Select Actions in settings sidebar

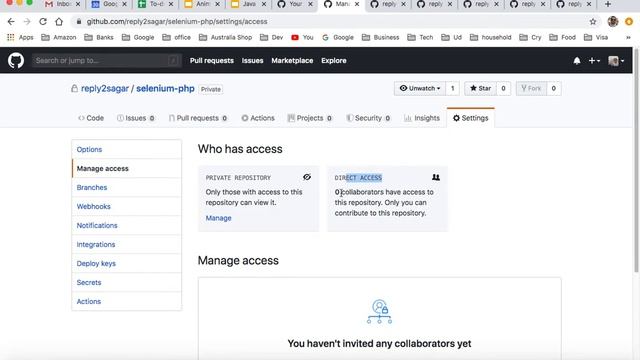coord(127,301)
